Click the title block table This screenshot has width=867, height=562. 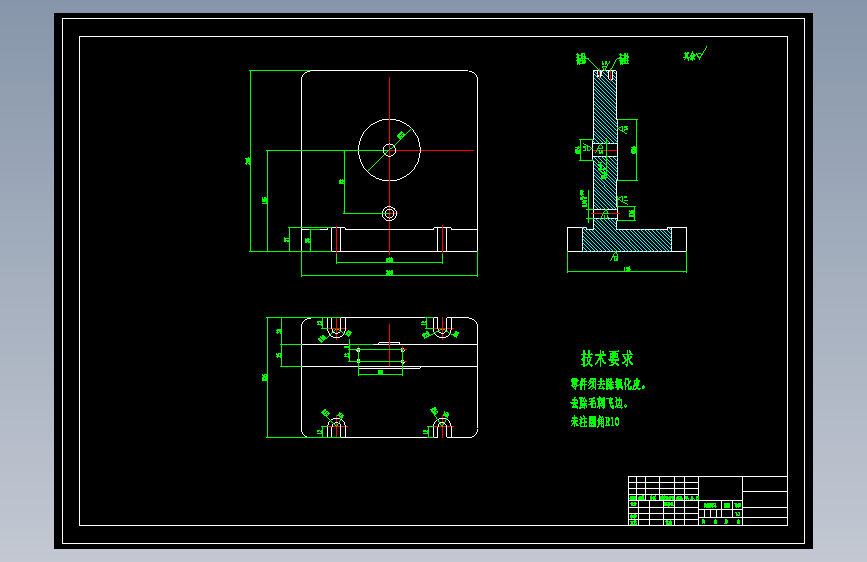pyautogui.click(x=708, y=501)
